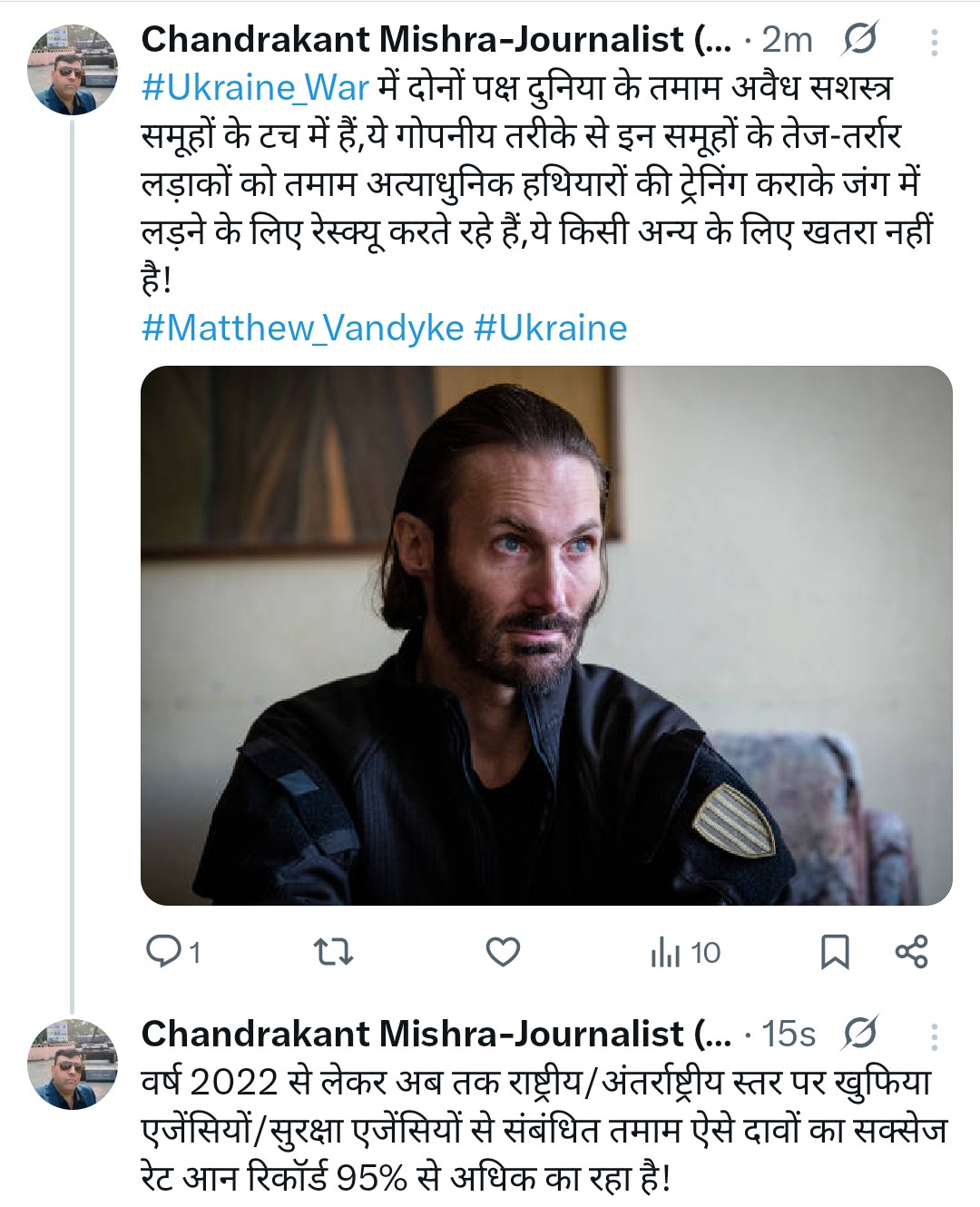Open the three-dot menu on the second tweet
Viewport: 980px width, 1207px height.
934,1035
